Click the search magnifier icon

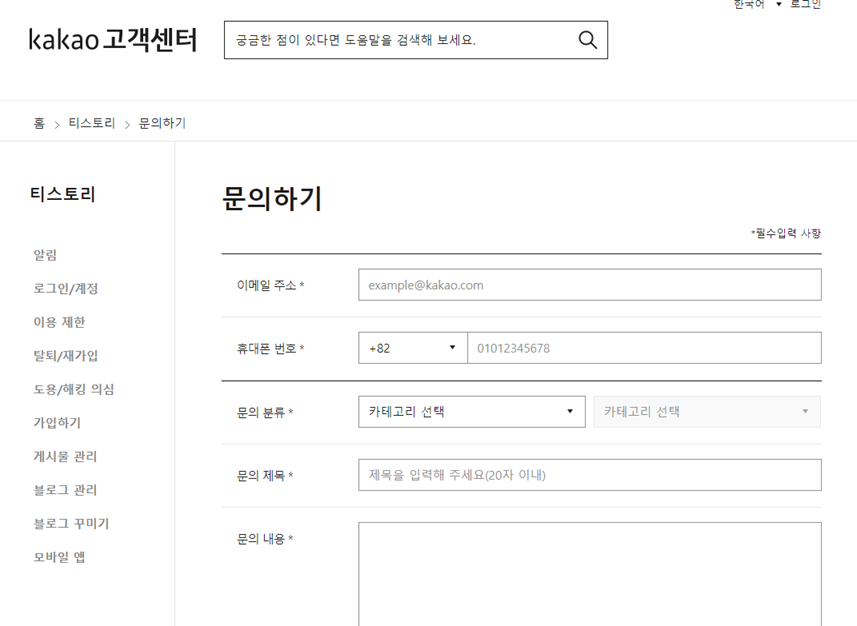[x=588, y=40]
